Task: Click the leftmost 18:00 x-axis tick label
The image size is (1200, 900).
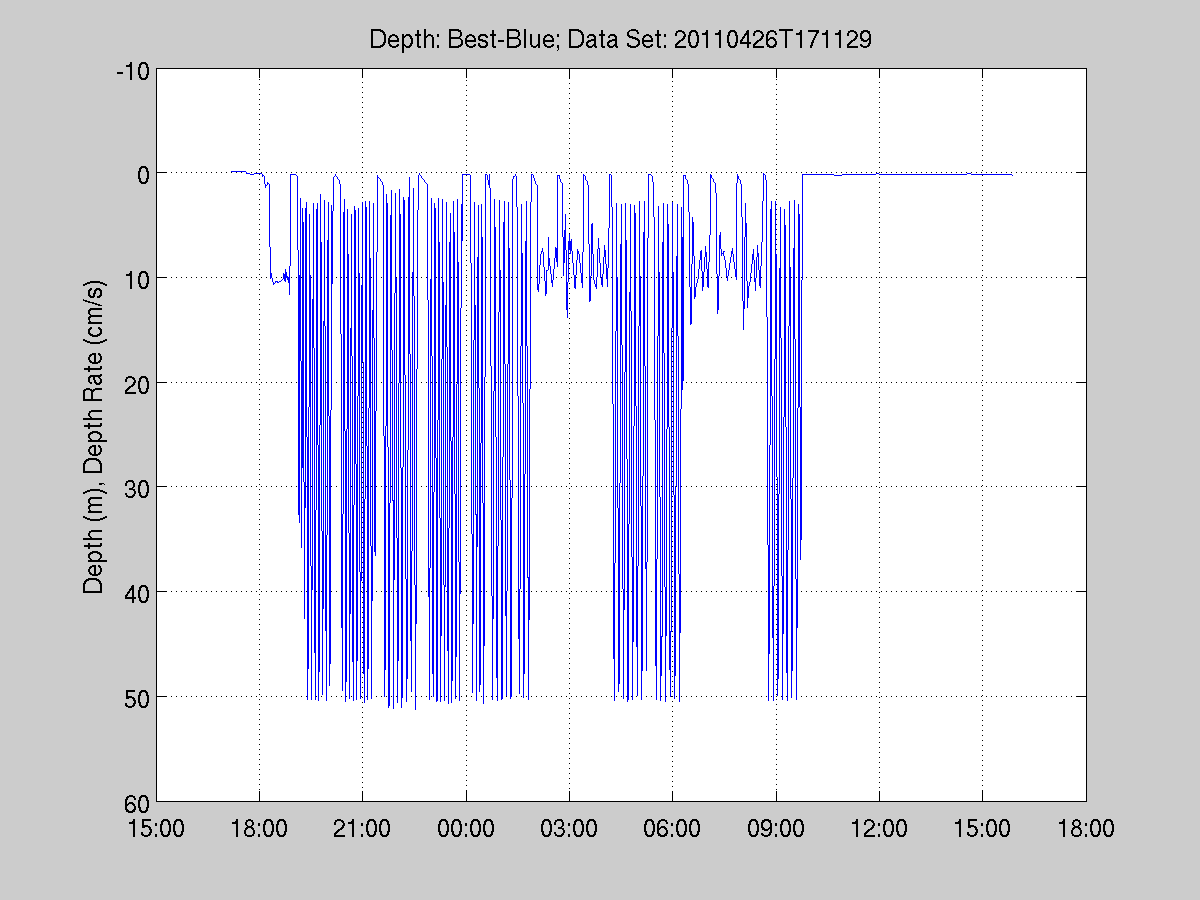Action: (x=259, y=829)
